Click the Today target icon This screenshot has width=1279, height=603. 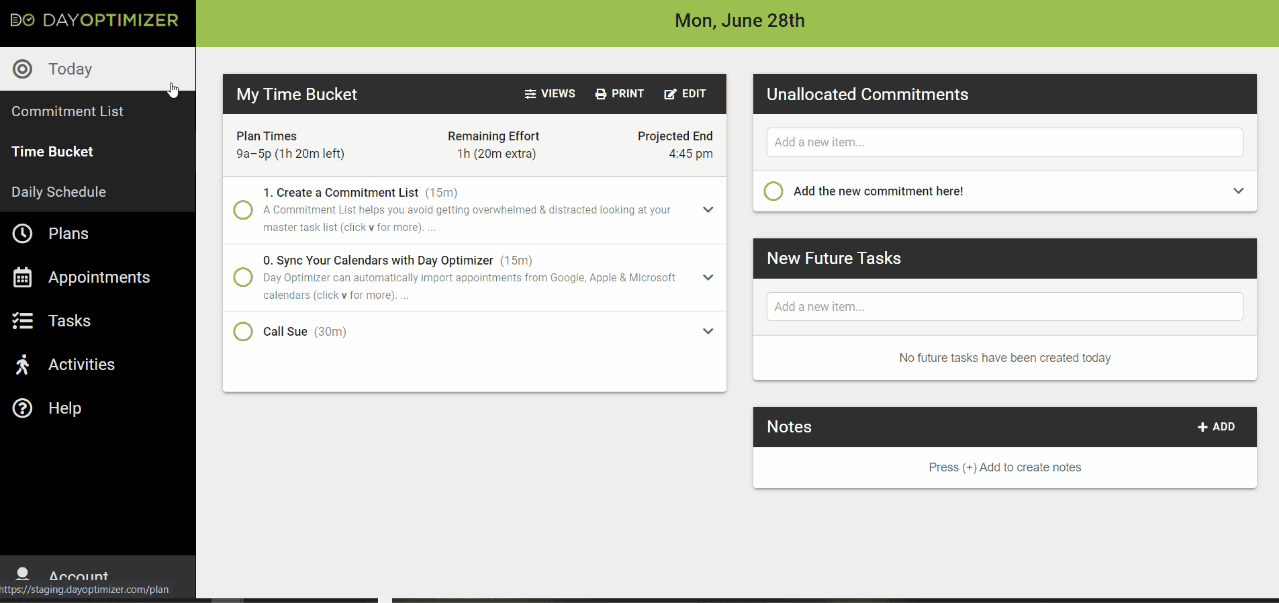click(22, 69)
